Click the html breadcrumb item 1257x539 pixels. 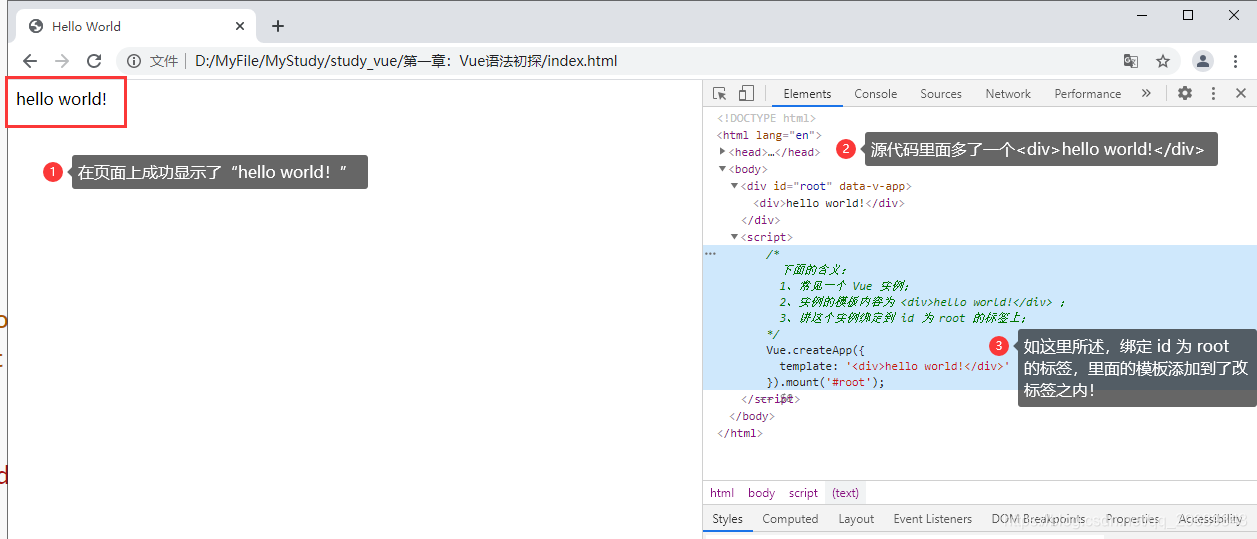(x=722, y=493)
